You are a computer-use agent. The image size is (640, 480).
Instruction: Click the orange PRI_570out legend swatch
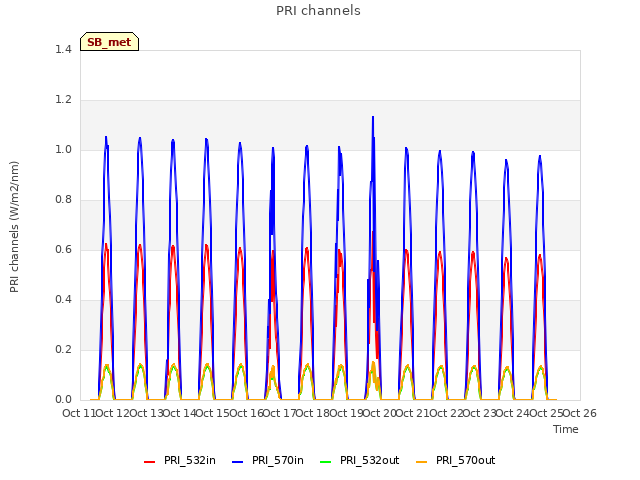tap(422, 462)
